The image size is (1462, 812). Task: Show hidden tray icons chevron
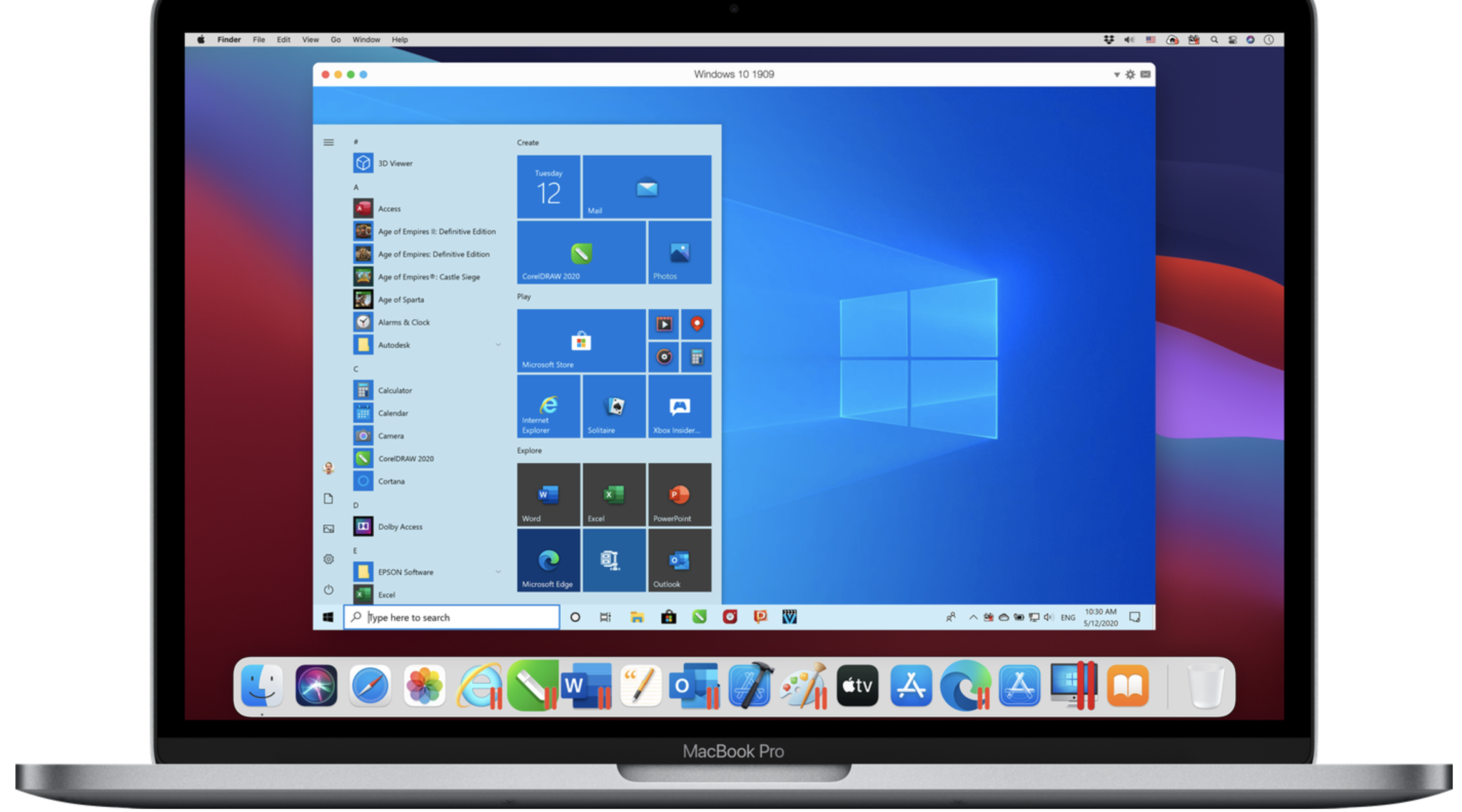pyautogui.click(x=973, y=617)
